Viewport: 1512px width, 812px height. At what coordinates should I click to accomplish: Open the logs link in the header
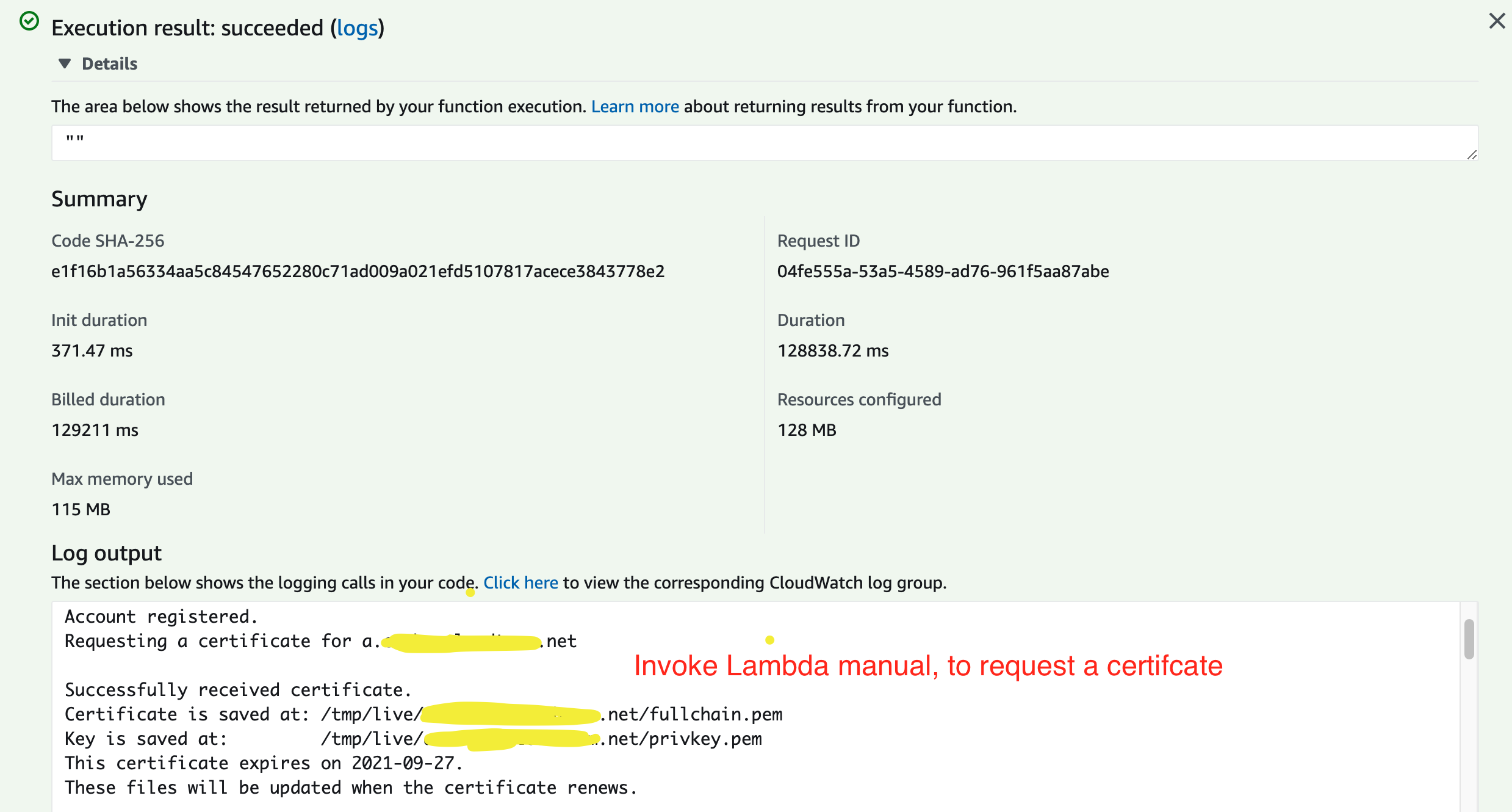tap(357, 28)
